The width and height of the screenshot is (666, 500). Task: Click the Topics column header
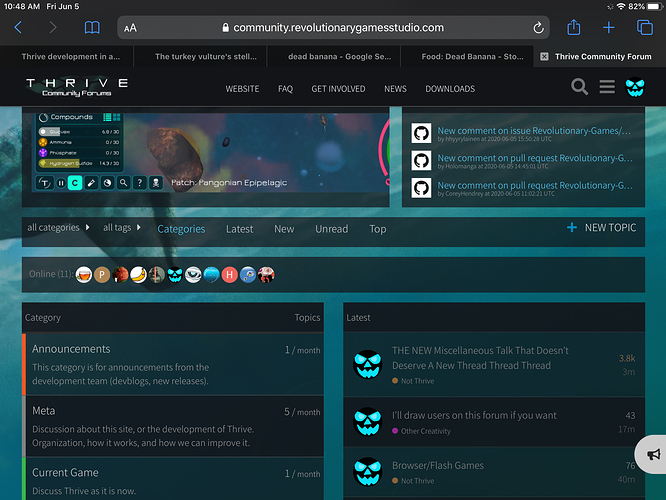308,318
